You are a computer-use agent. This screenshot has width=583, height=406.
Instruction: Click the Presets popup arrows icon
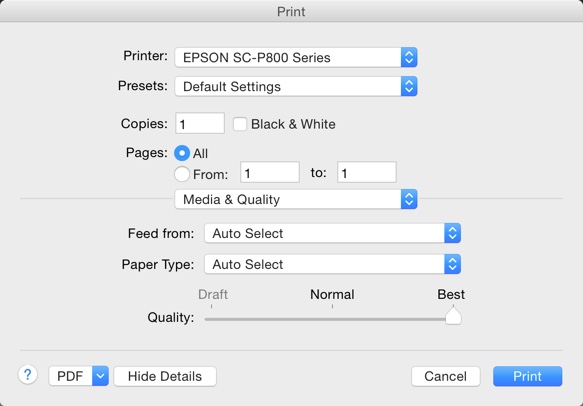coord(409,86)
